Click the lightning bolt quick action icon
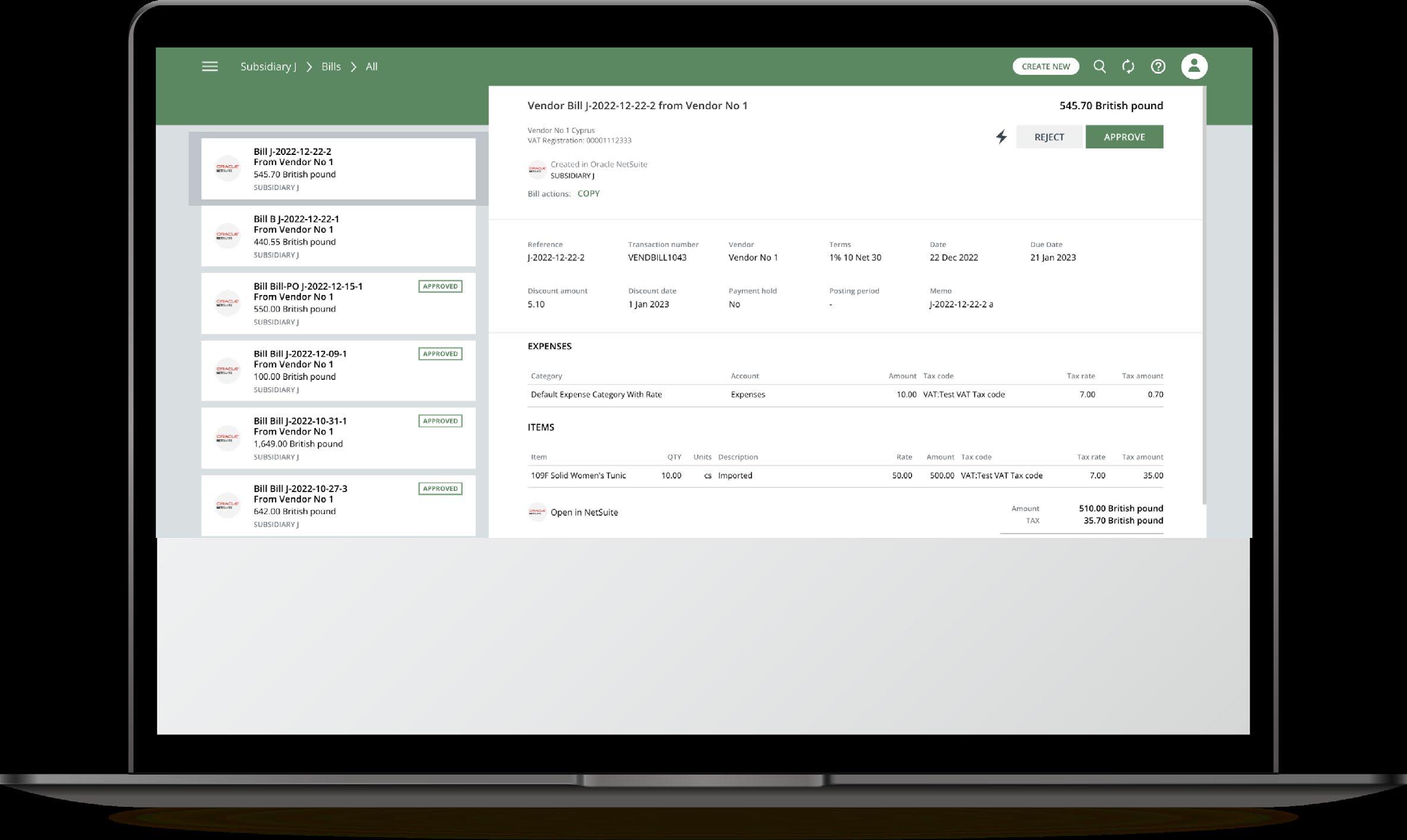The image size is (1407, 840). point(1001,137)
